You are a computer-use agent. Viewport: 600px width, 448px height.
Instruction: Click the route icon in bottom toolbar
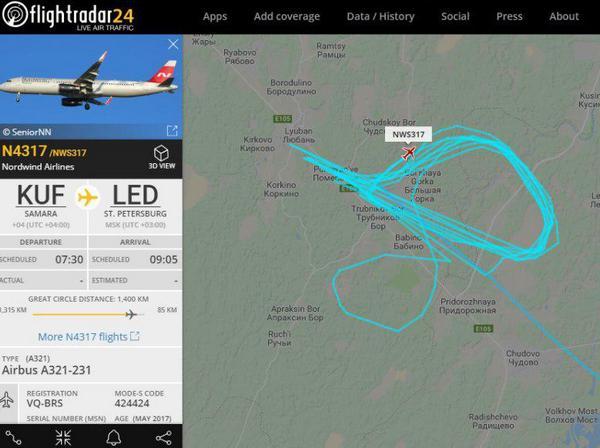click(13, 438)
